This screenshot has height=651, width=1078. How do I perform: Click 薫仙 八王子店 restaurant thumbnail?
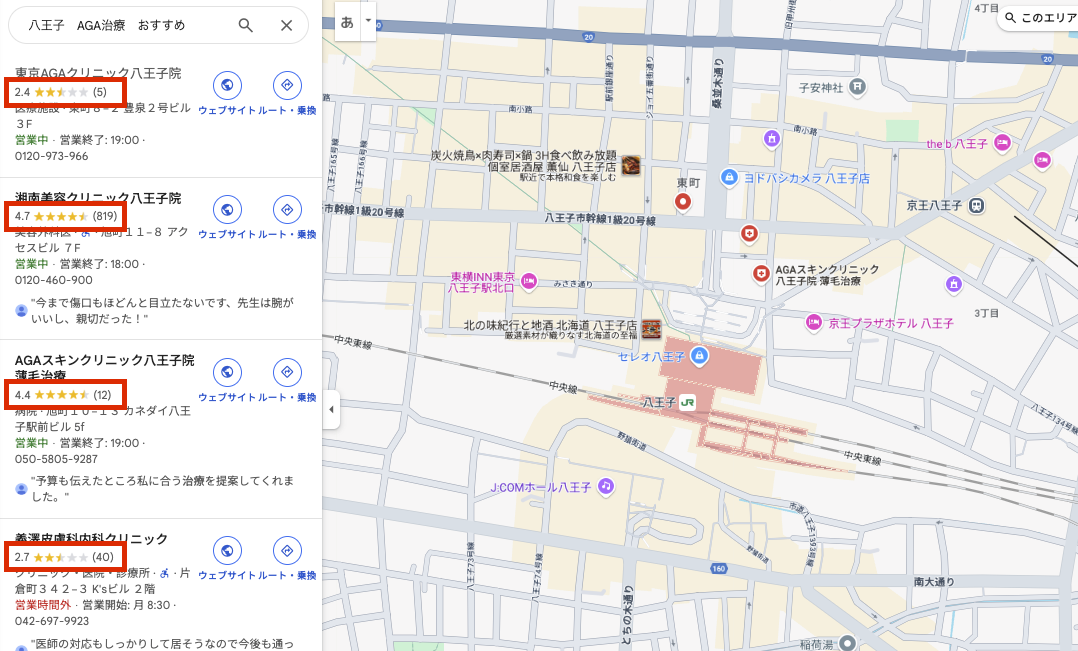631,165
